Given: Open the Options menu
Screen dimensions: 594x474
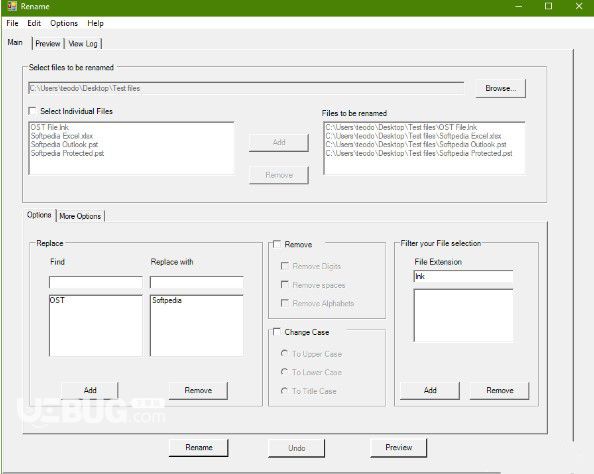Looking at the screenshot, I should [64, 23].
